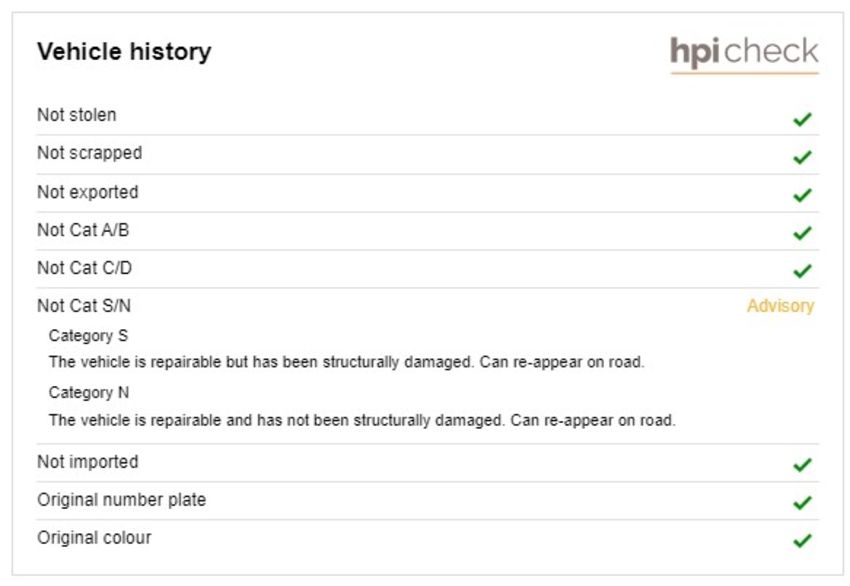Select the Category N heading
The height and width of the screenshot is (586, 850).
point(89,392)
